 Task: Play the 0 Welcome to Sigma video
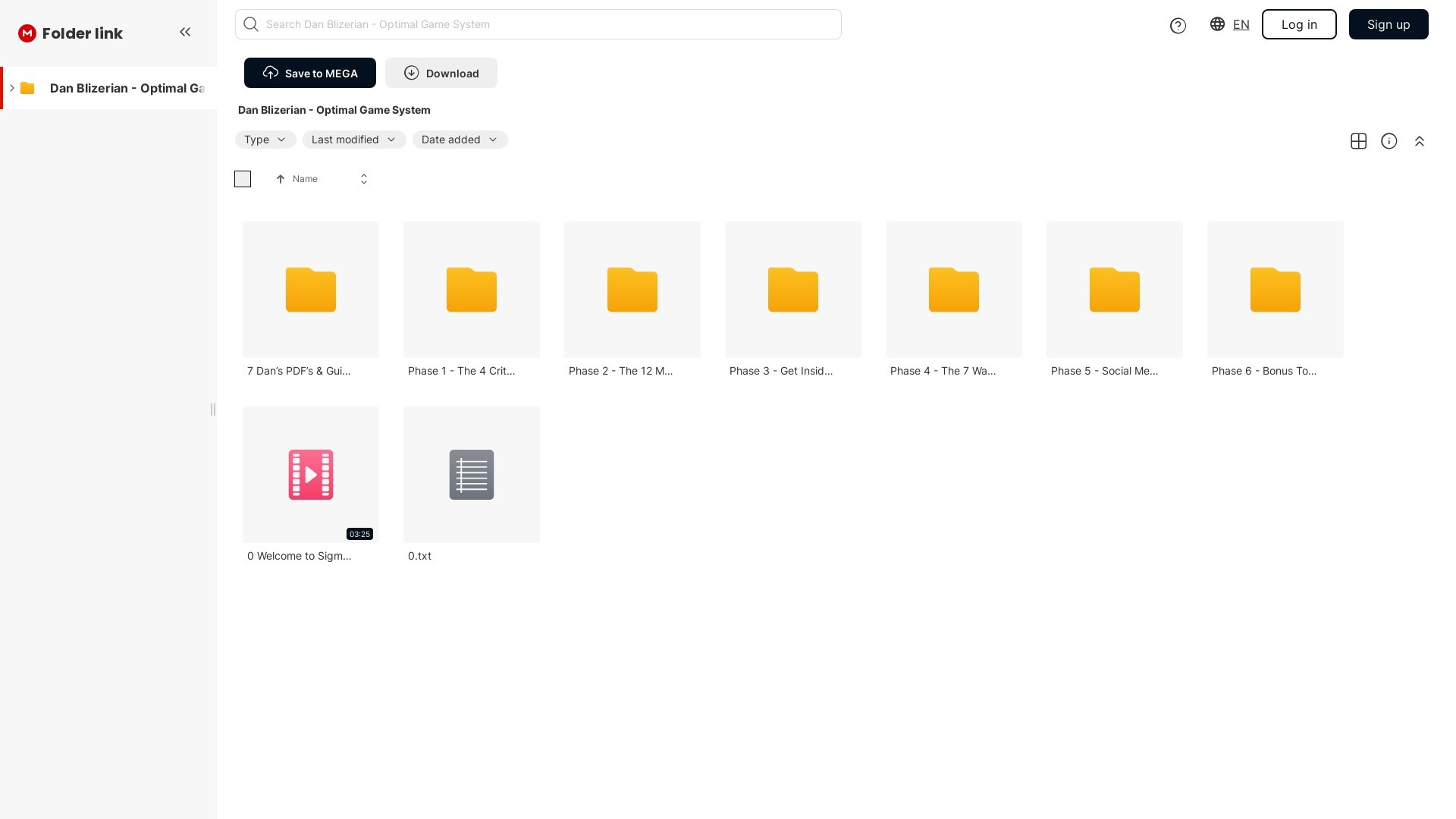(x=311, y=475)
